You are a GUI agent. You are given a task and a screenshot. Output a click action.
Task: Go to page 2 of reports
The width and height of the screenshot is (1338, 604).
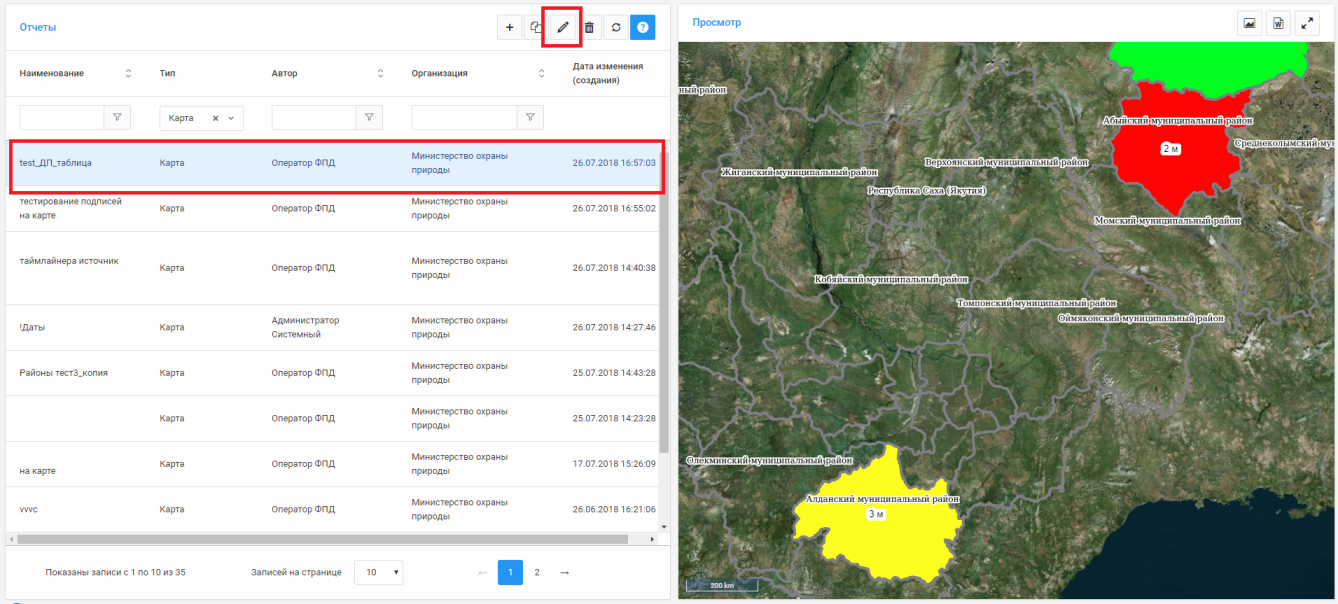click(537, 573)
